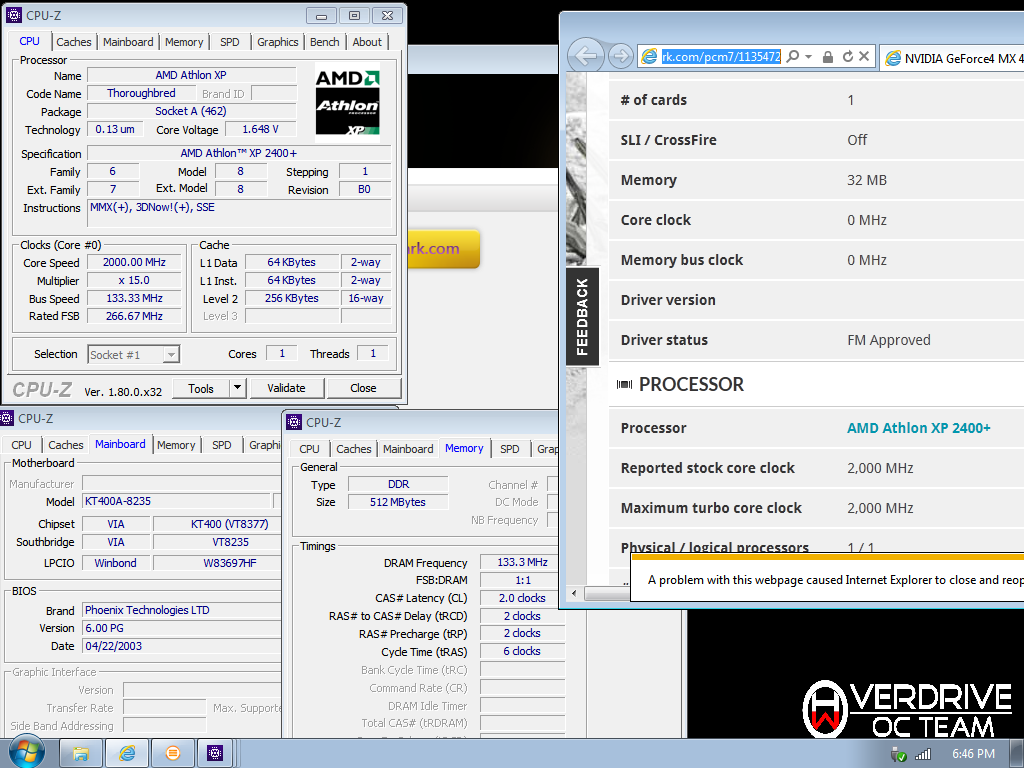
Task: Click the search magnifier in IE address bar
Action: (792, 56)
